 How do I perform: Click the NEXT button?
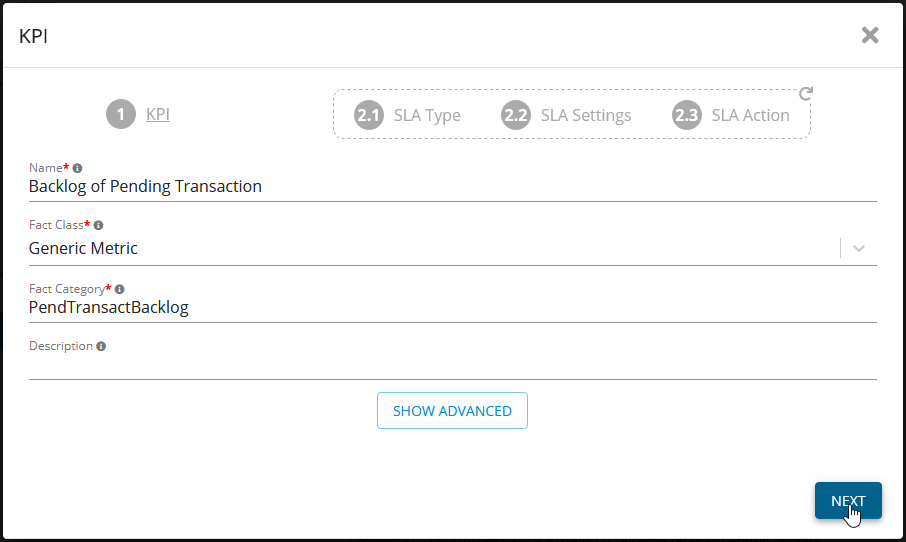(848, 501)
